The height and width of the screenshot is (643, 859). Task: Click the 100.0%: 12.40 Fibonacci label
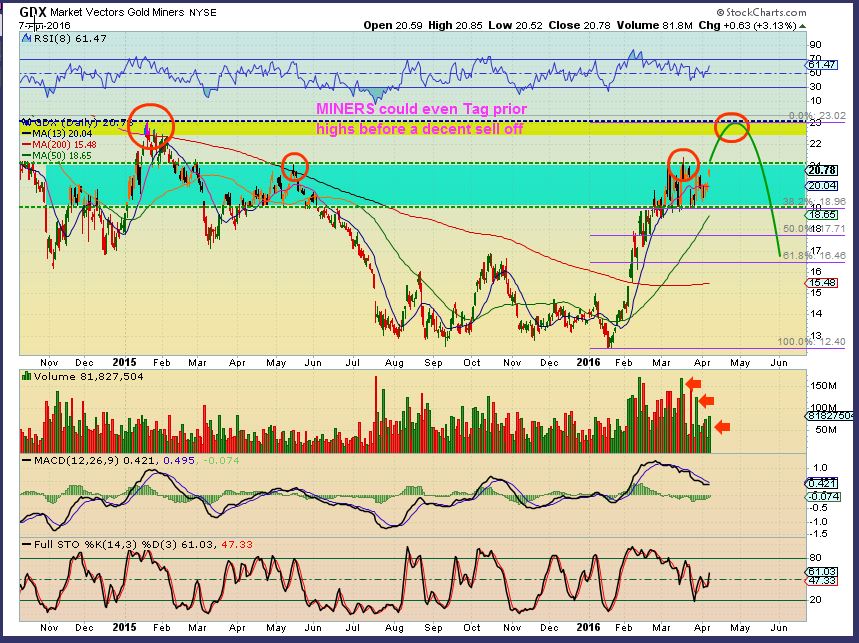tap(812, 341)
